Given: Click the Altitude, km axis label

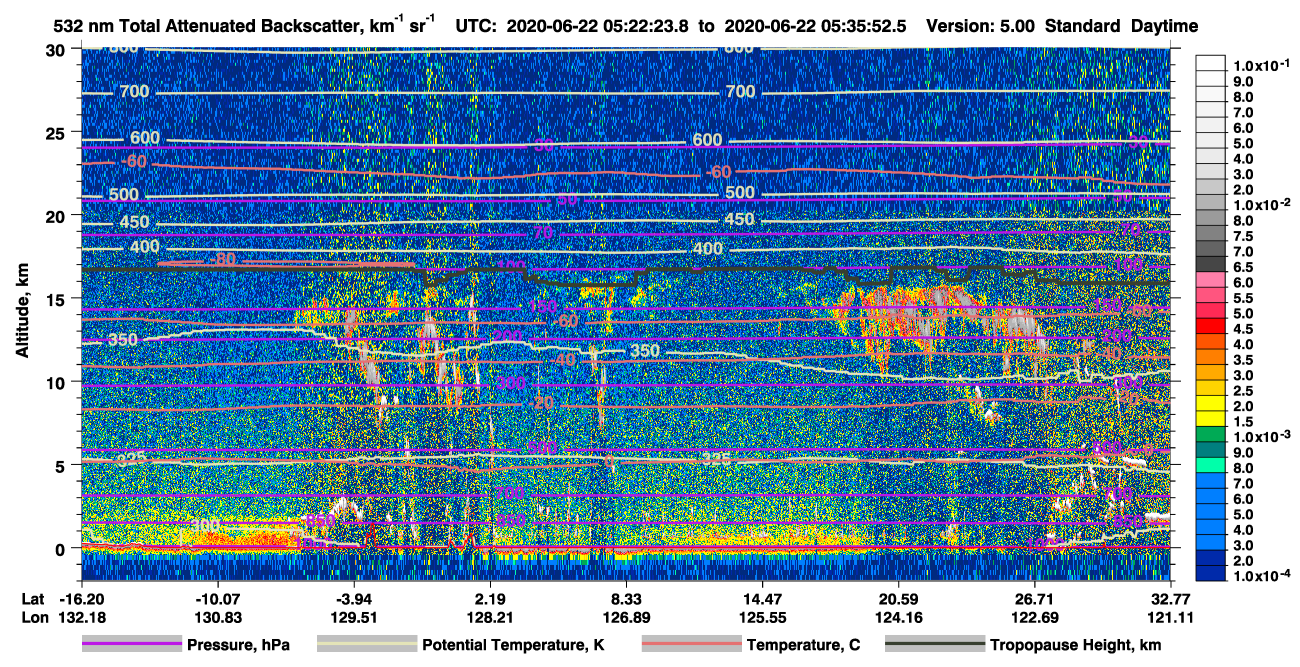Looking at the screenshot, I should (22, 312).
